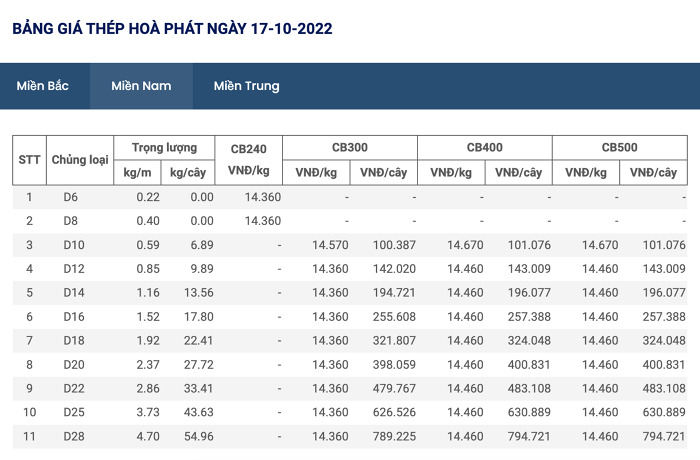Switch to the Miền Bắc tab

coord(42,86)
